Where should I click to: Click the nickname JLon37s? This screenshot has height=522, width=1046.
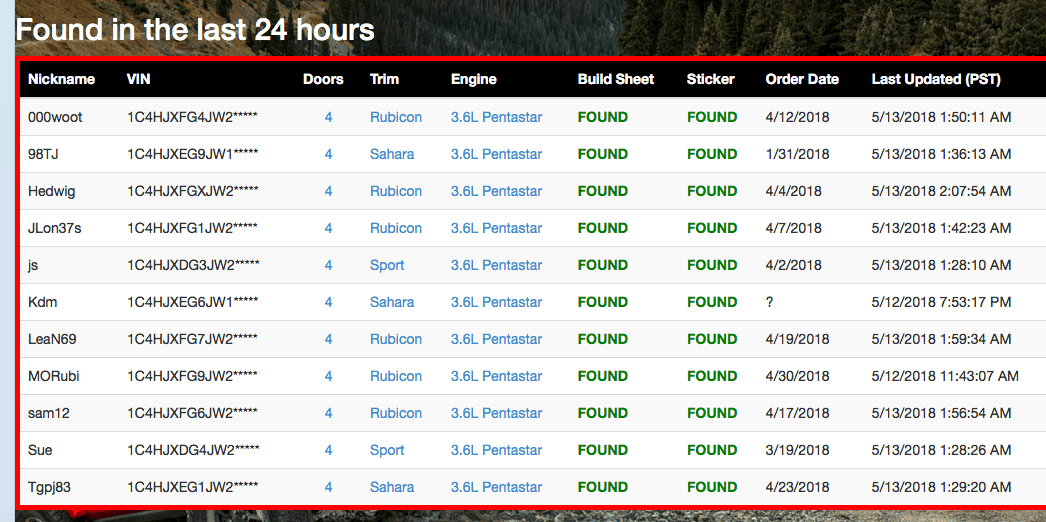pyautogui.click(x=55, y=228)
